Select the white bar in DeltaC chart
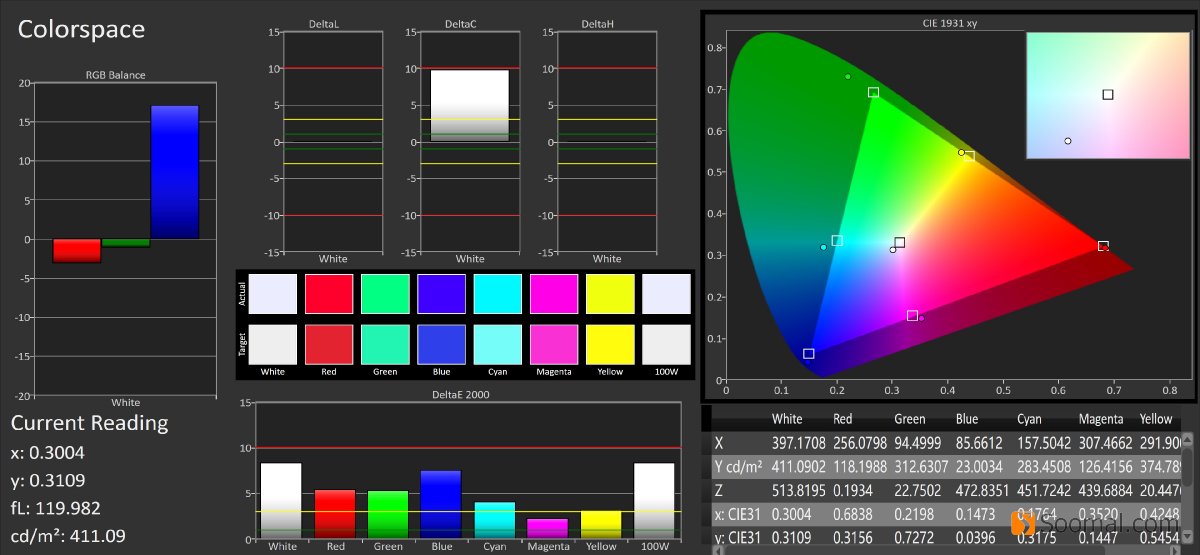Image resolution: width=1200 pixels, height=555 pixels. pyautogui.click(x=469, y=105)
